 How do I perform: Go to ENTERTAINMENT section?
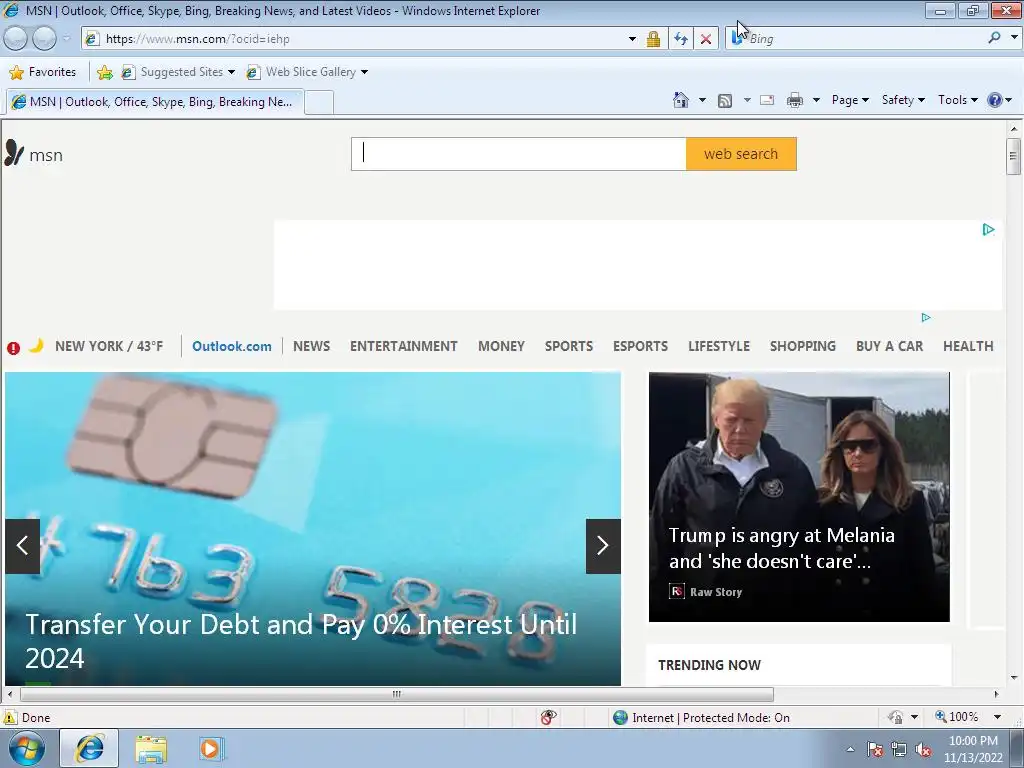pyautogui.click(x=404, y=346)
